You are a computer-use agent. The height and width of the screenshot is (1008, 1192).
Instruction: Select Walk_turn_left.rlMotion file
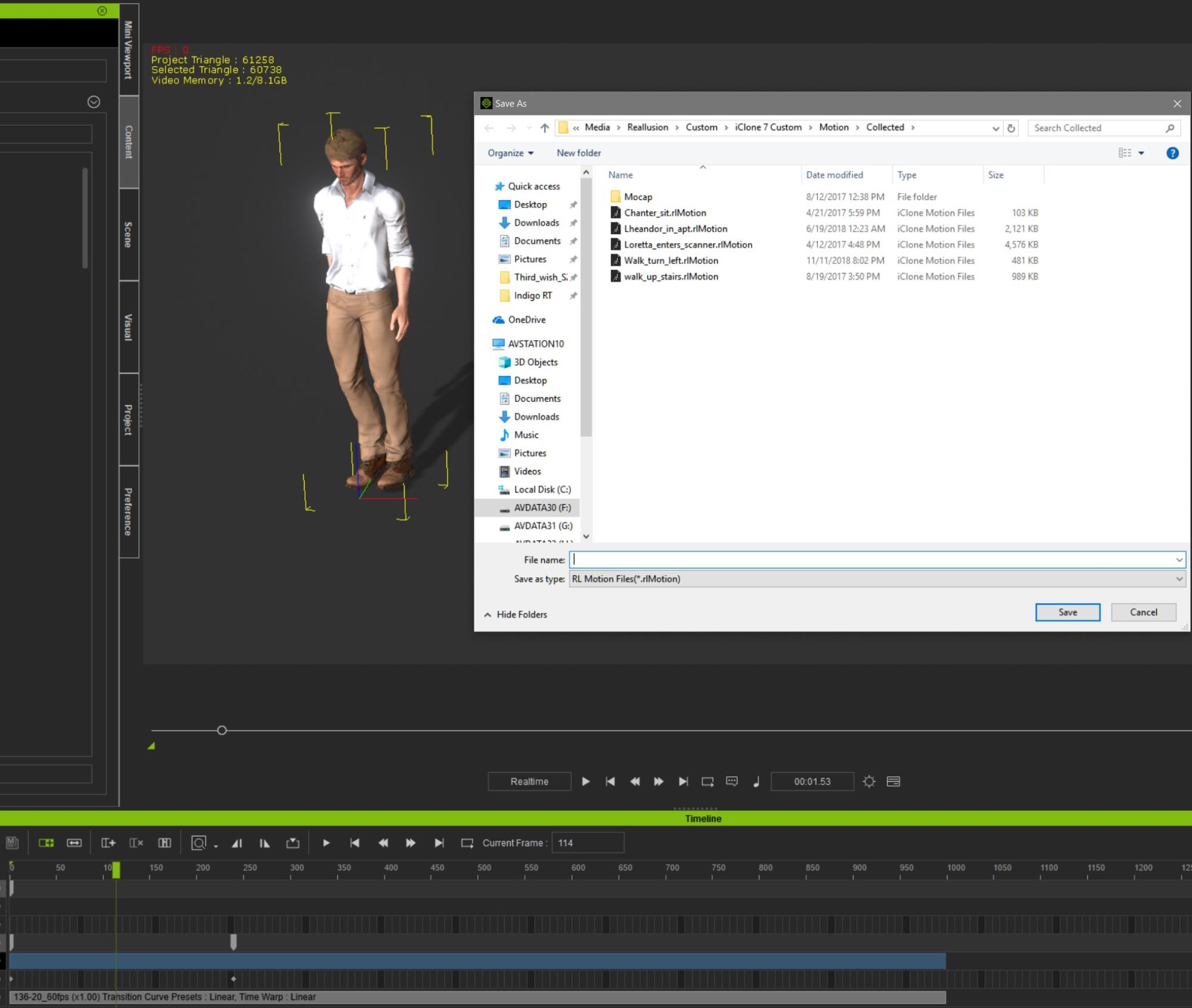click(670, 260)
